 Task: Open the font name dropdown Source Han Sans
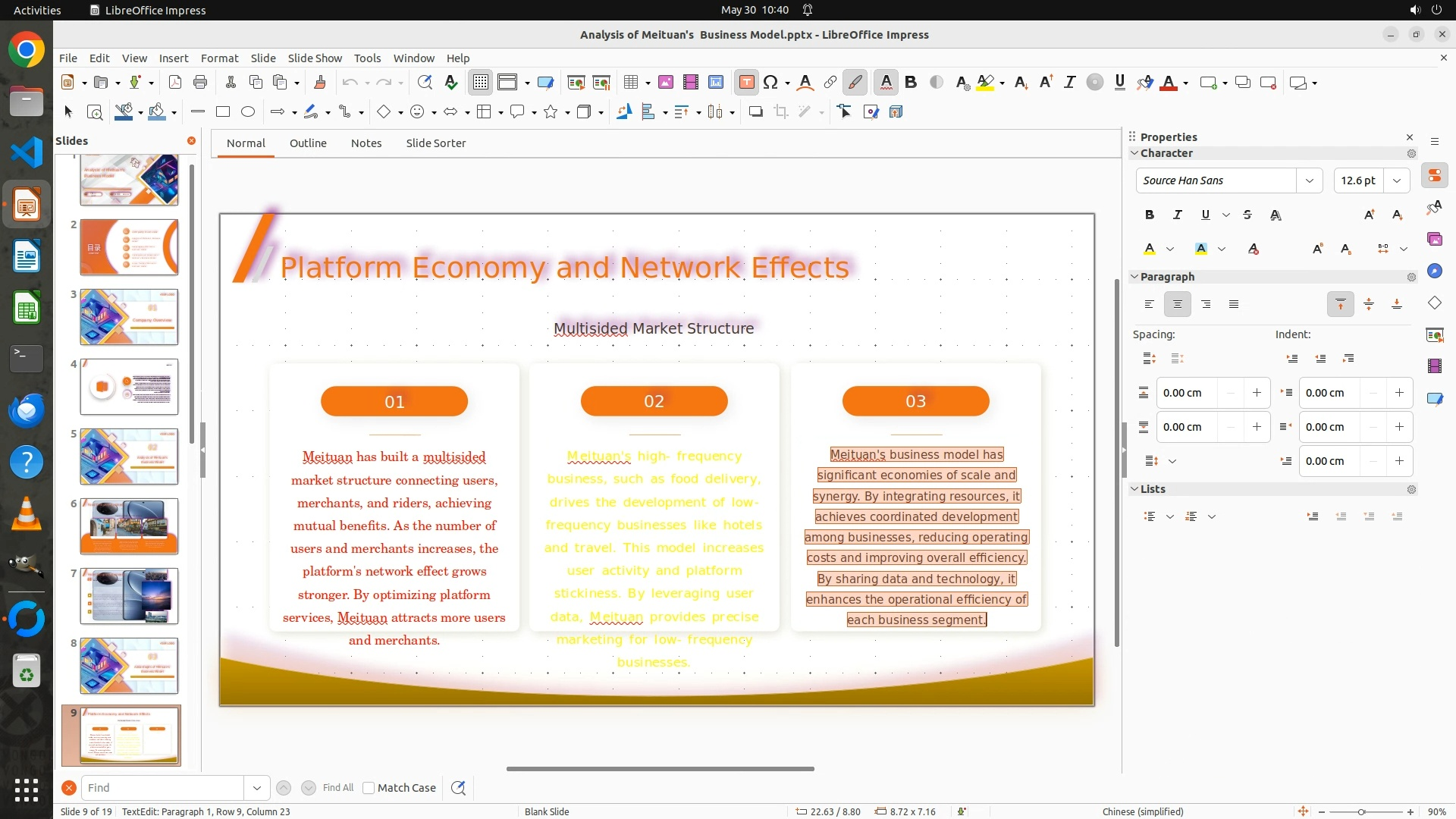point(1309,180)
